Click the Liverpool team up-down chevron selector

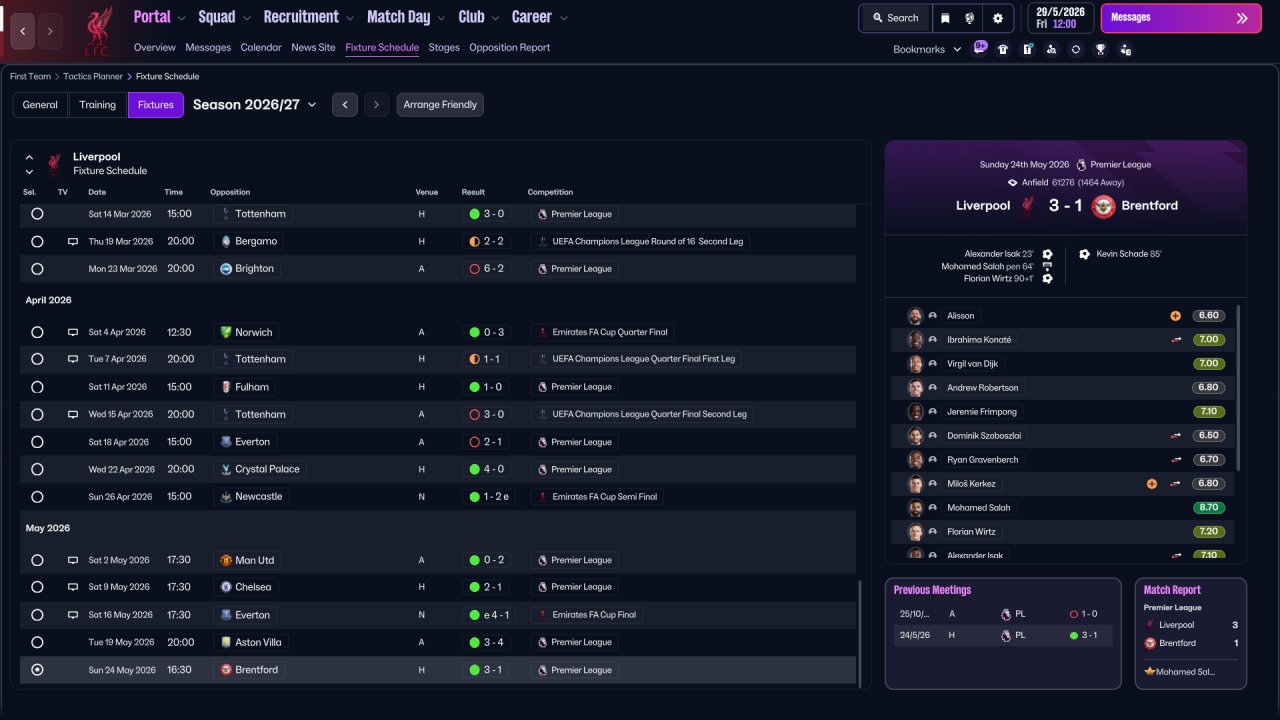pyautogui.click(x=29, y=165)
